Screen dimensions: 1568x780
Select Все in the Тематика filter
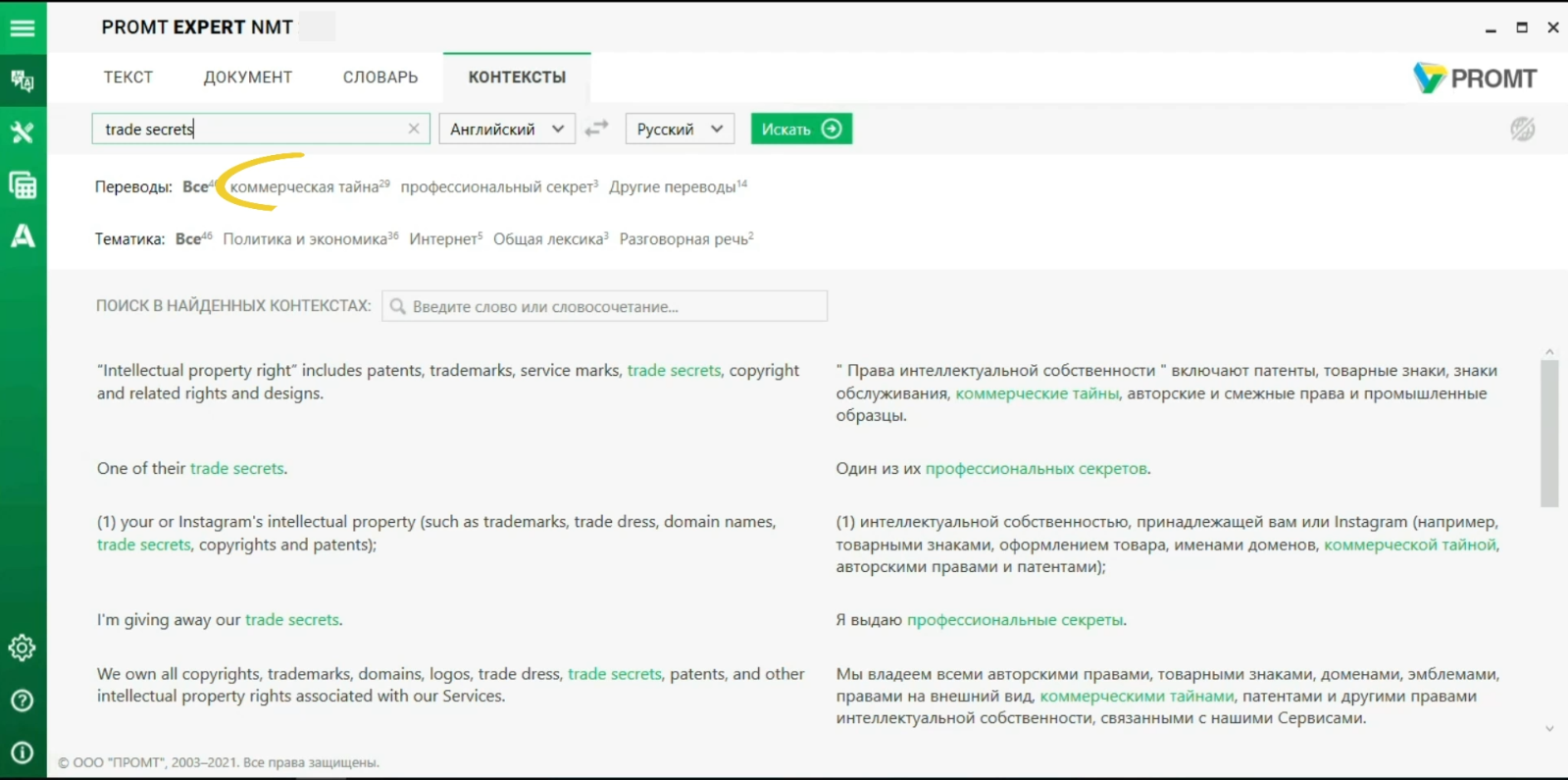pyautogui.click(x=193, y=238)
